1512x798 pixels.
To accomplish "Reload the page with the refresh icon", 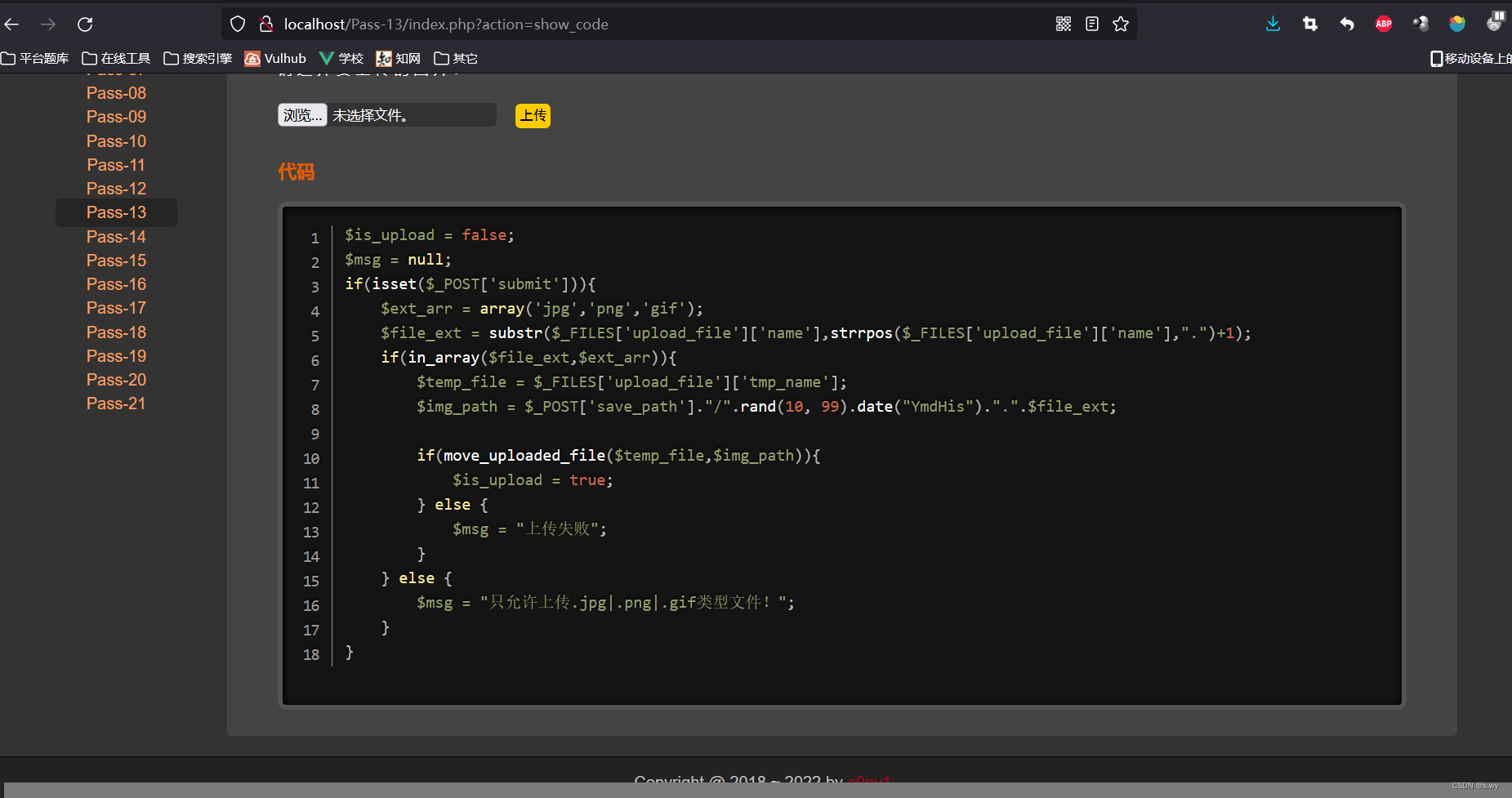I will point(85,25).
